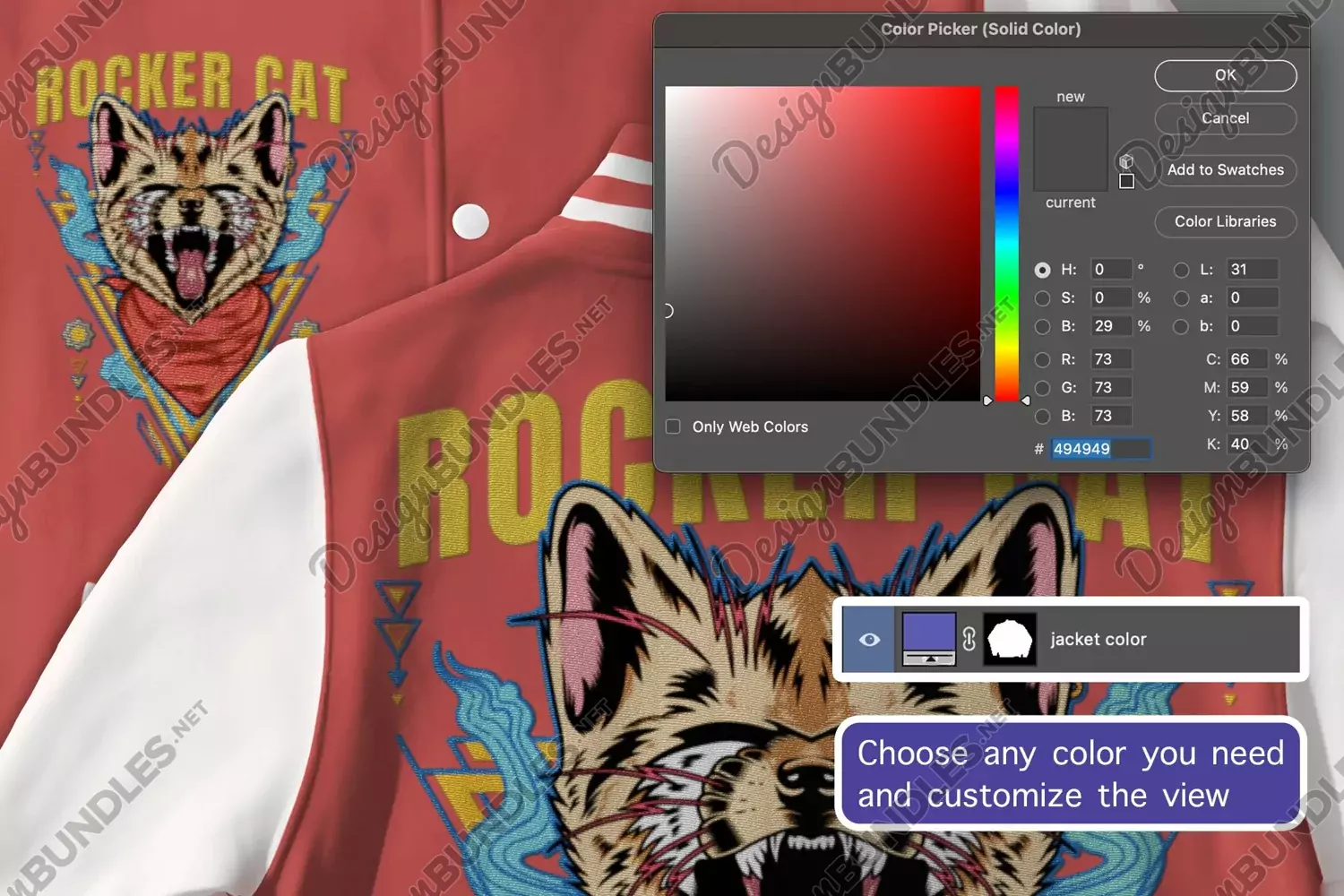Click the 'Color Picker (Solid Color)' title bar

tap(981, 30)
